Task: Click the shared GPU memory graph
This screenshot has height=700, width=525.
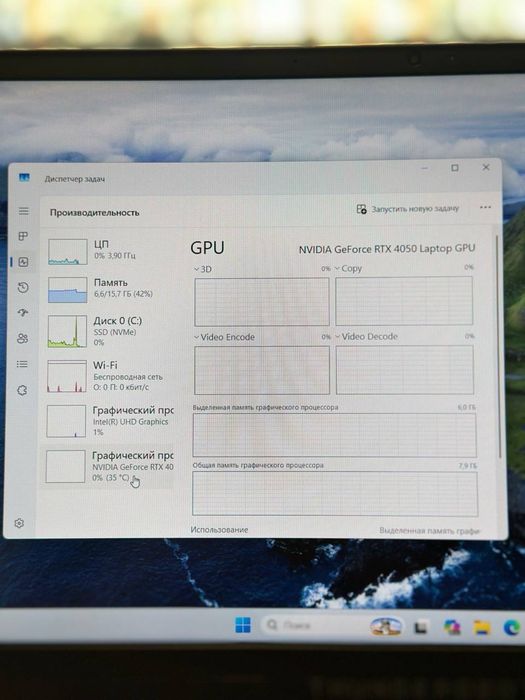Action: 335,494
